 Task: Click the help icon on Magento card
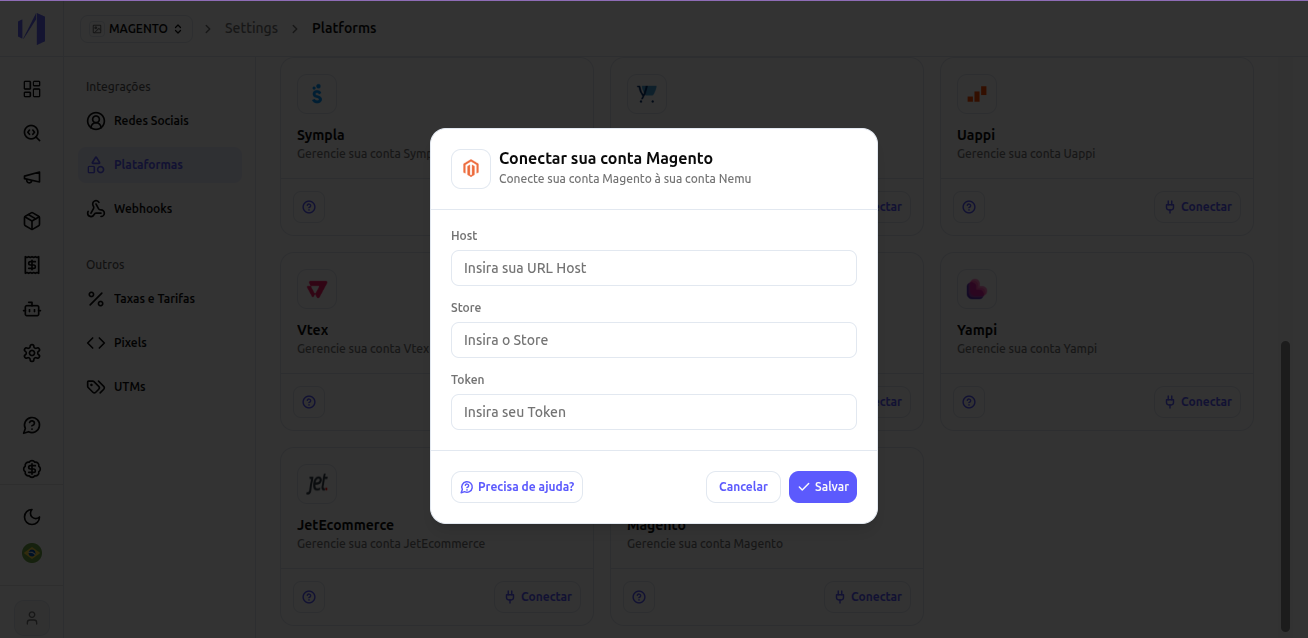click(x=639, y=597)
